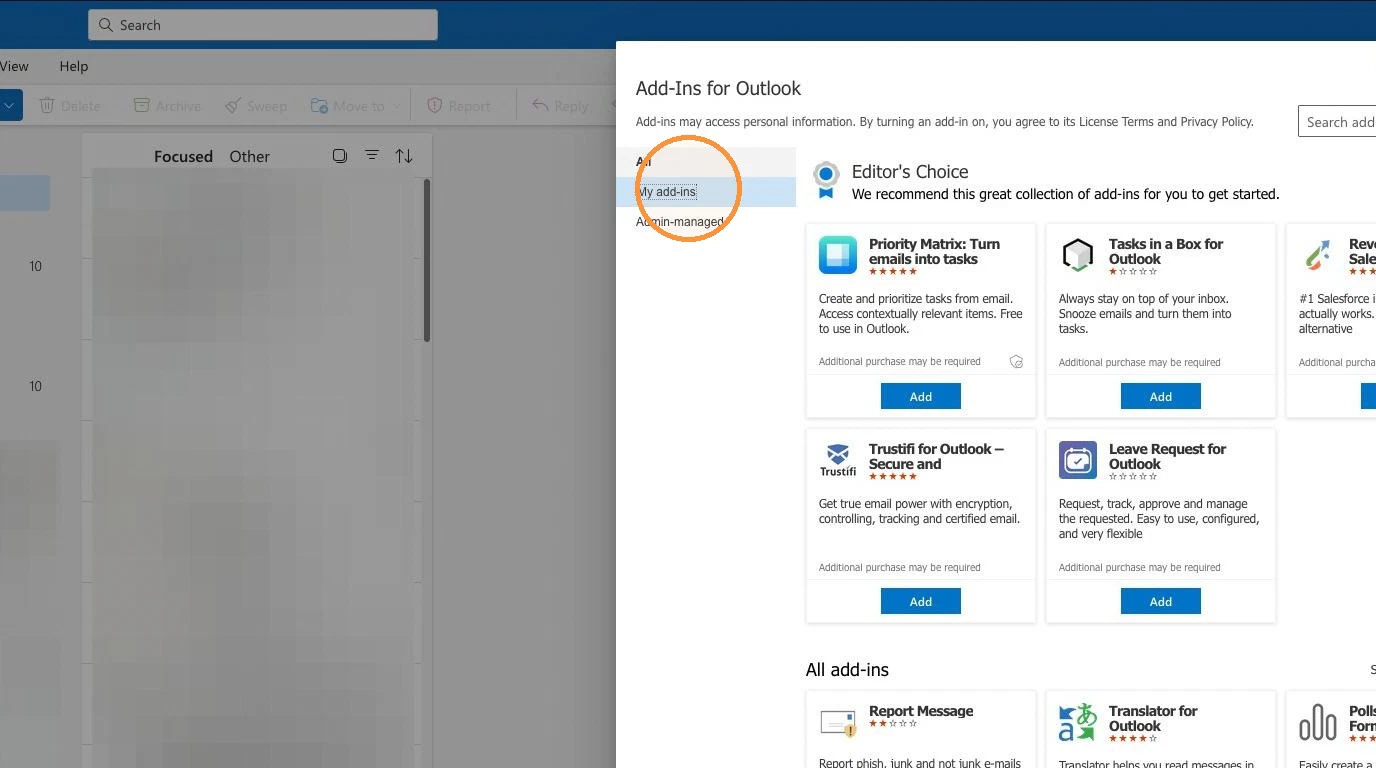Click the Delete trash icon in Outlook toolbar

click(46, 105)
